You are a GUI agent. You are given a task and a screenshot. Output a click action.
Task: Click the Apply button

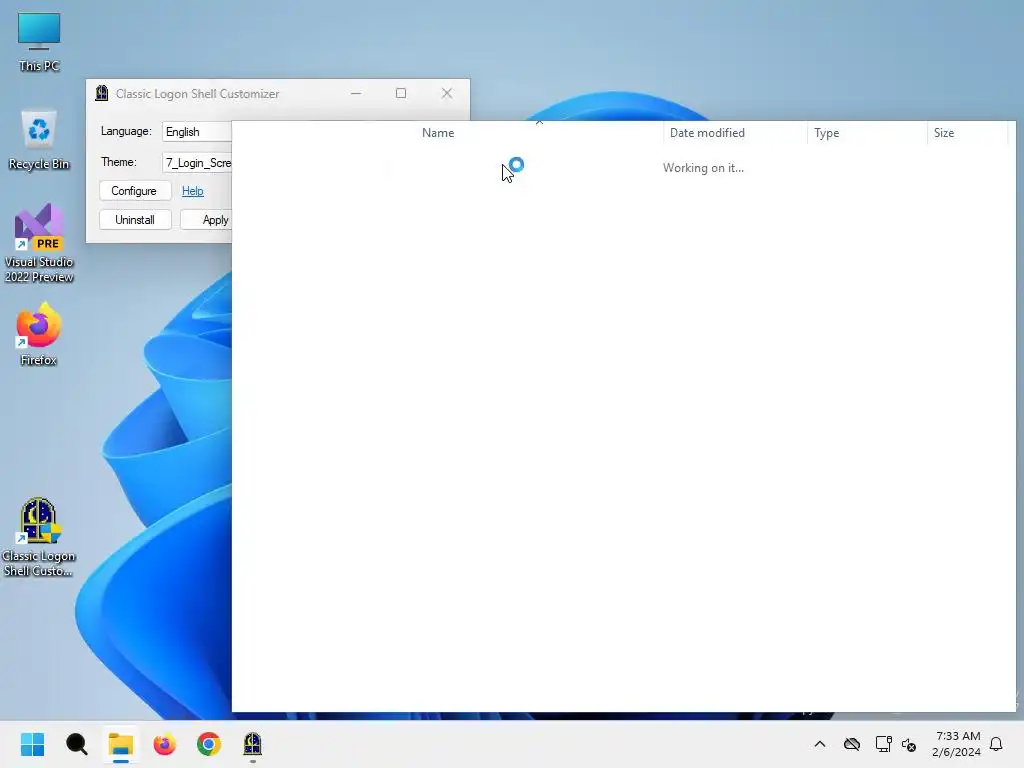click(206, 219)
